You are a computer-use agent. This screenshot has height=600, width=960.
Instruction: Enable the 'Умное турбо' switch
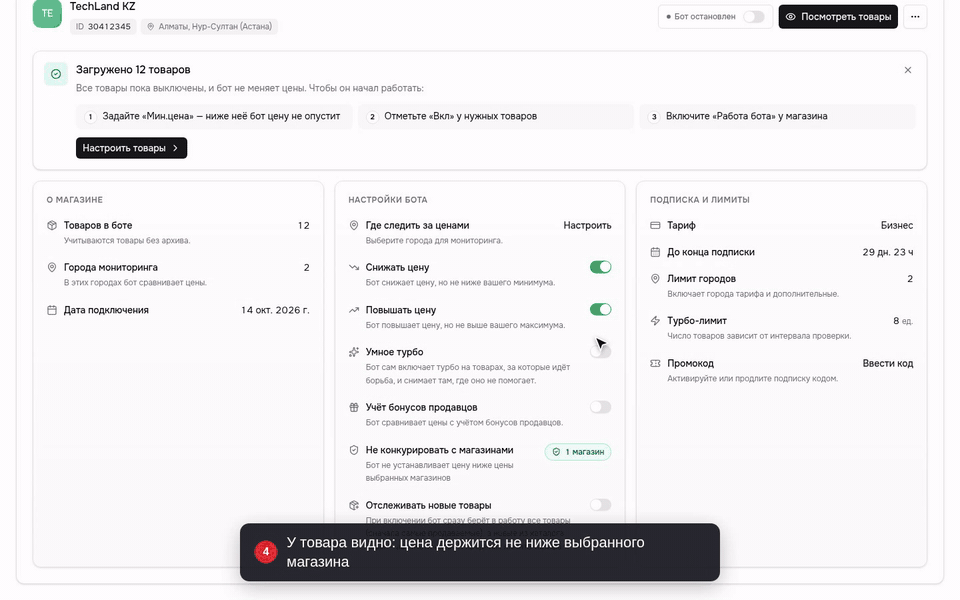(601, 351)
